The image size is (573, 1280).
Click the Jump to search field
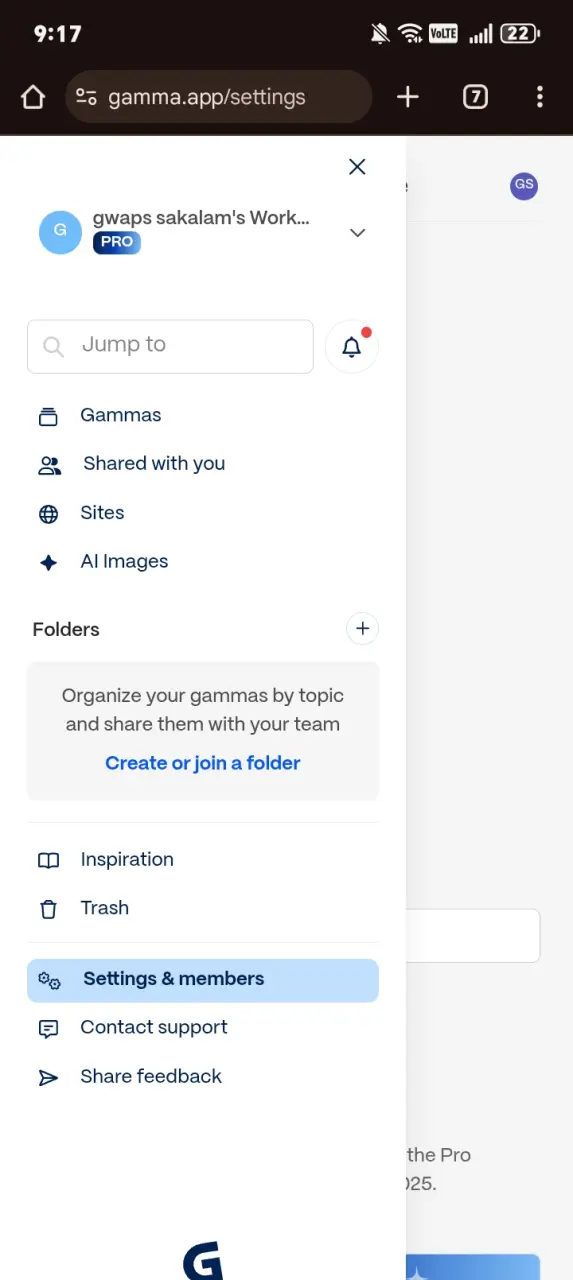pos(170,346)
